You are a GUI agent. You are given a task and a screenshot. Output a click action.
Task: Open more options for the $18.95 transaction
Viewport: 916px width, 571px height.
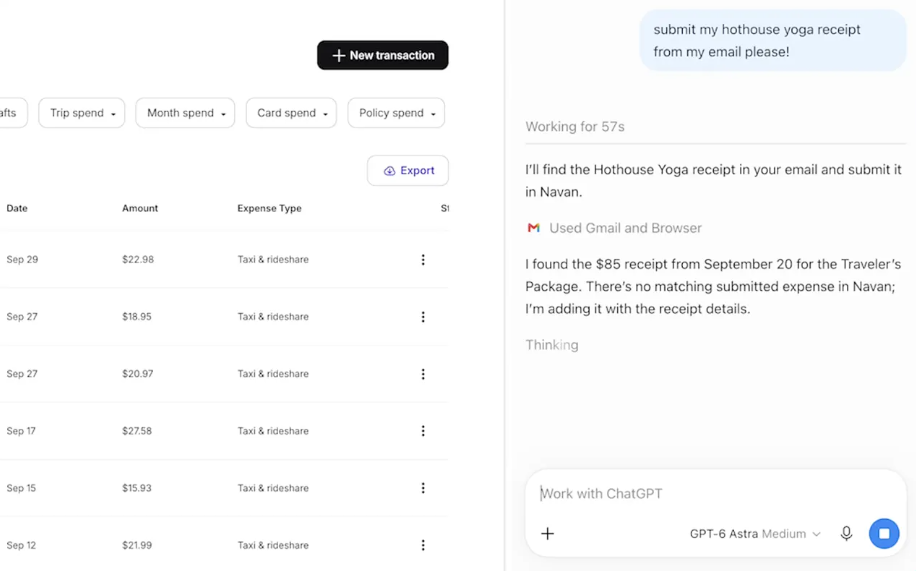[423, 317]
